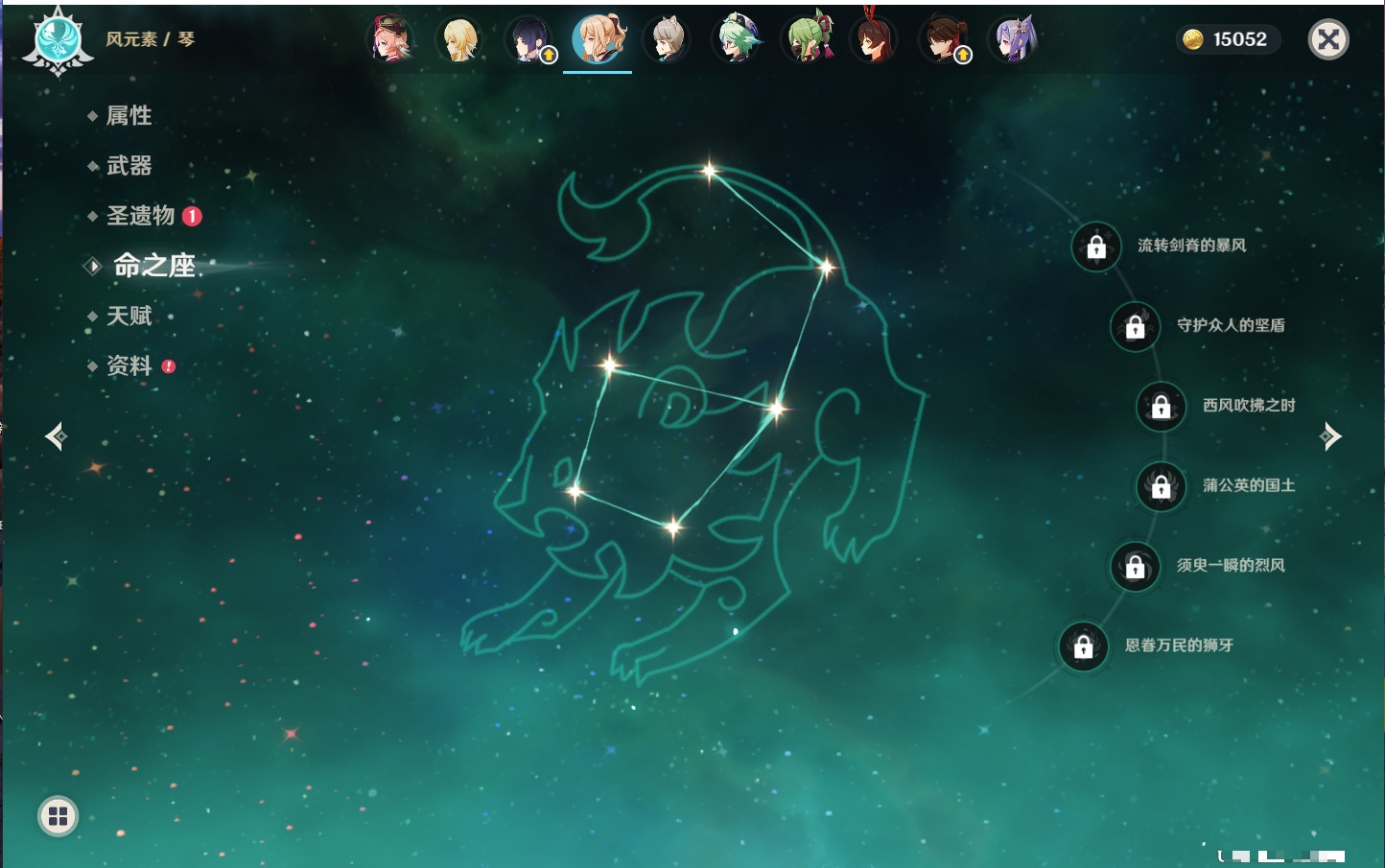Go to previous character with left arrow
The width and height of the screenshot is (1385, 868).
coord(56,436)
